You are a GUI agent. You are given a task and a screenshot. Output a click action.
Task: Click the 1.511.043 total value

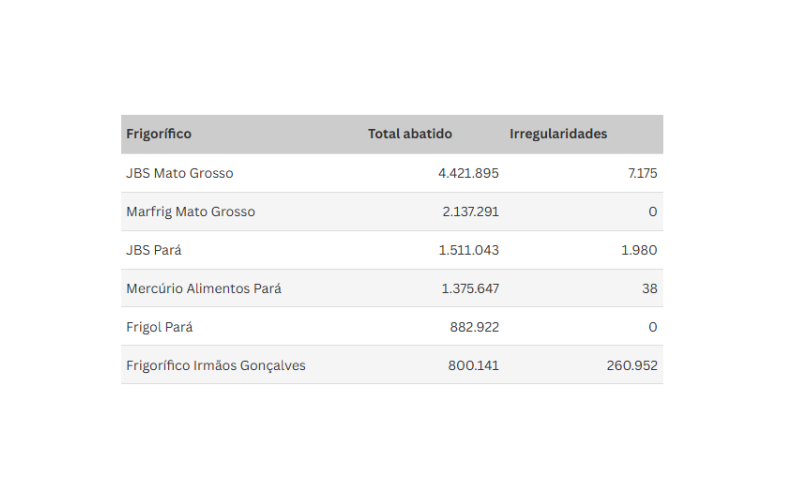[469, 250]
